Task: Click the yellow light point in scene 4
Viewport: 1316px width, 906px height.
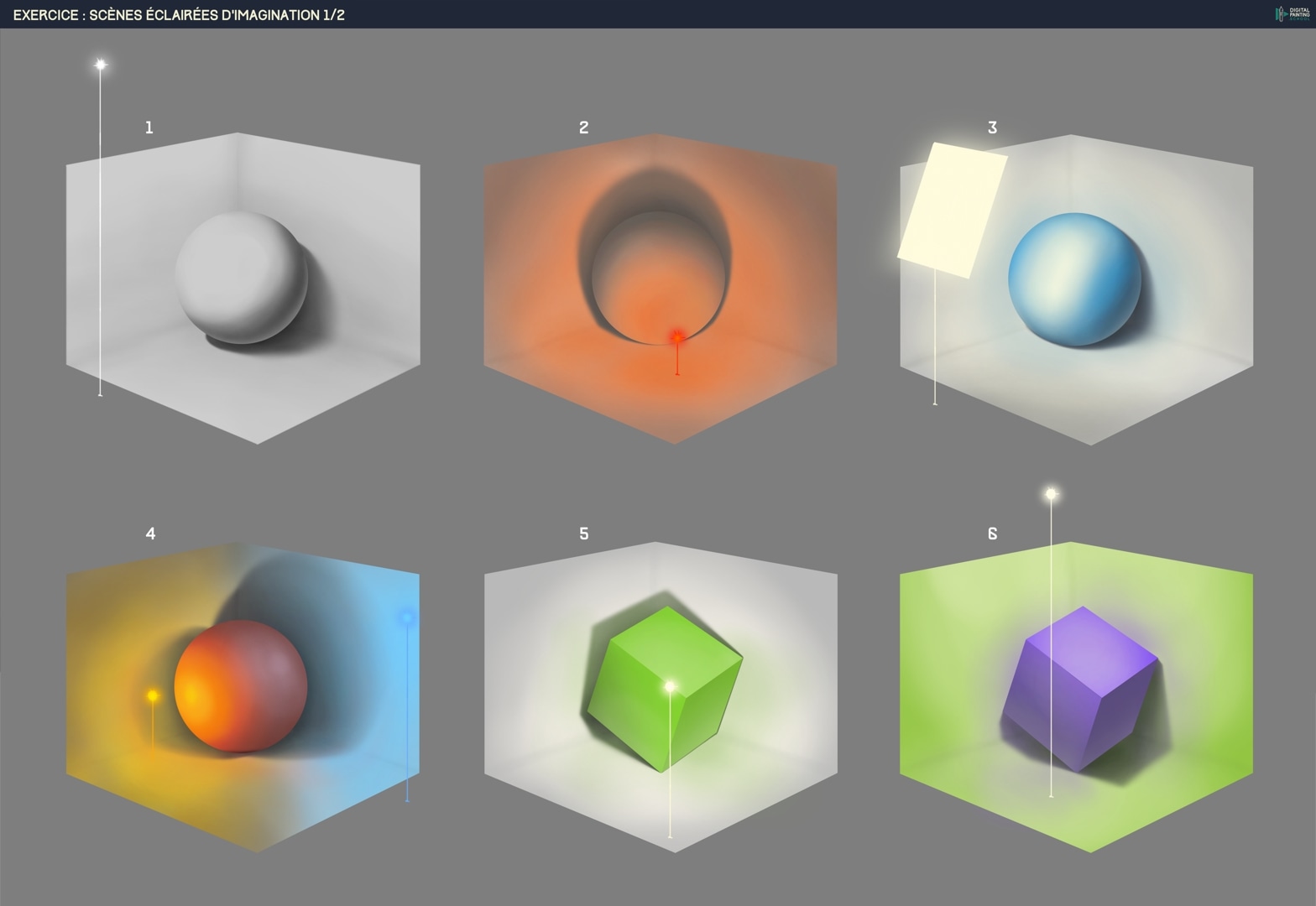Action: point(153,695)
